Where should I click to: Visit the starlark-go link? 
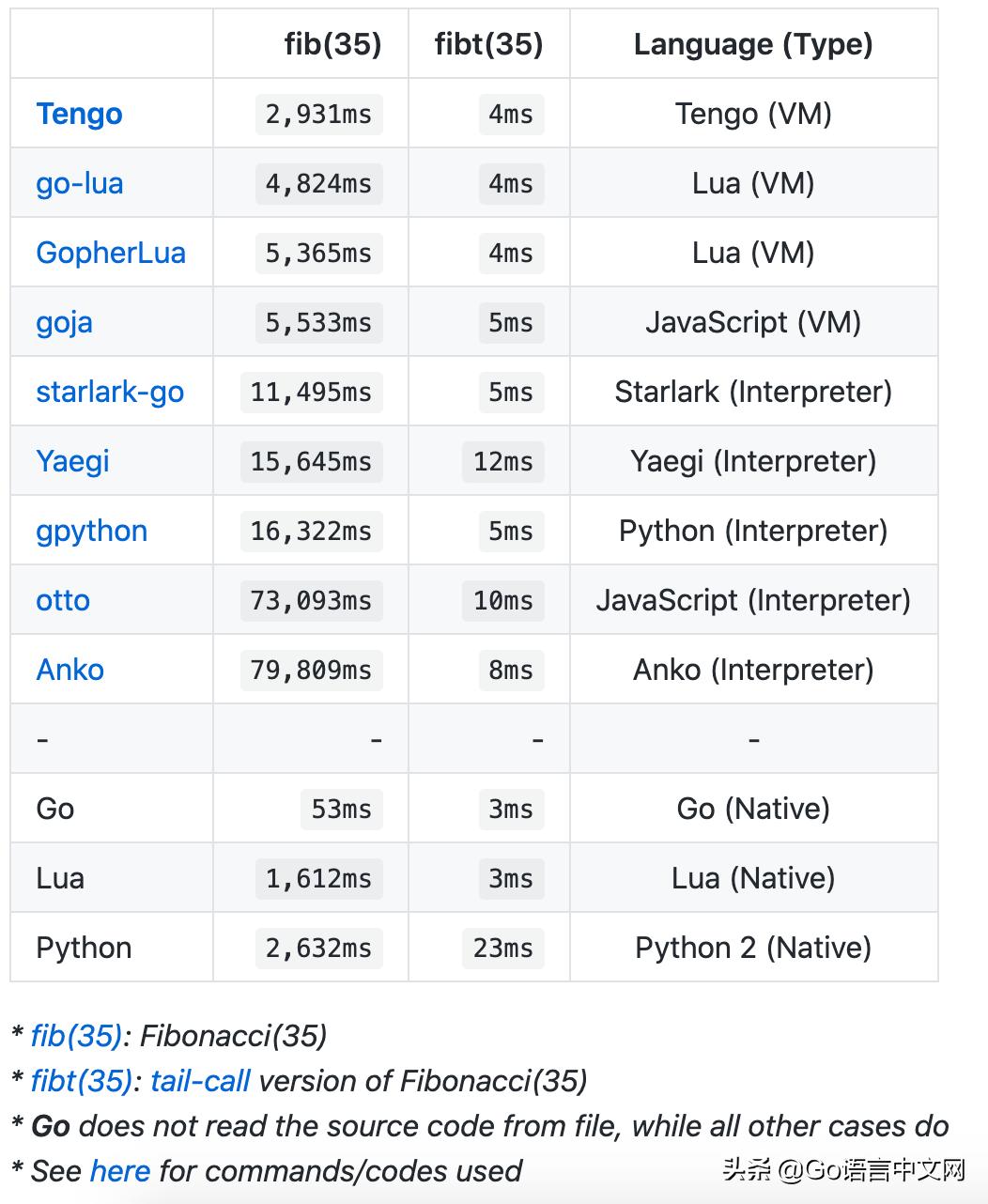(110, 392)
